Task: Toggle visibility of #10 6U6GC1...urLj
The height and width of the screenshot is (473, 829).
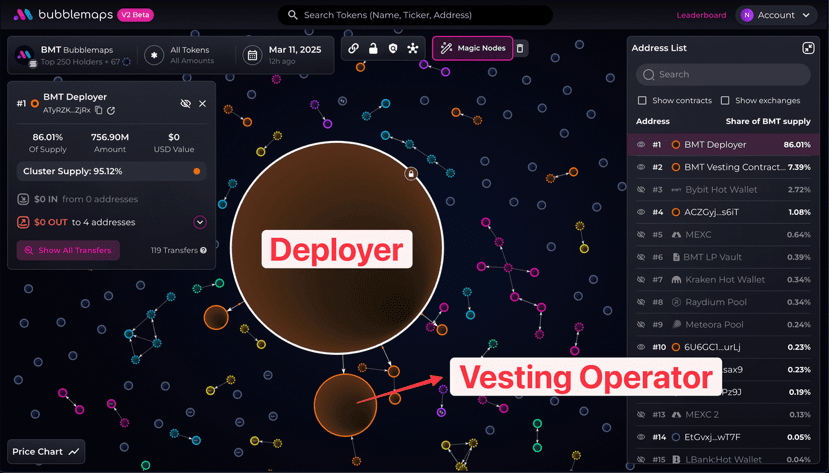Action: tap(641, 347)
